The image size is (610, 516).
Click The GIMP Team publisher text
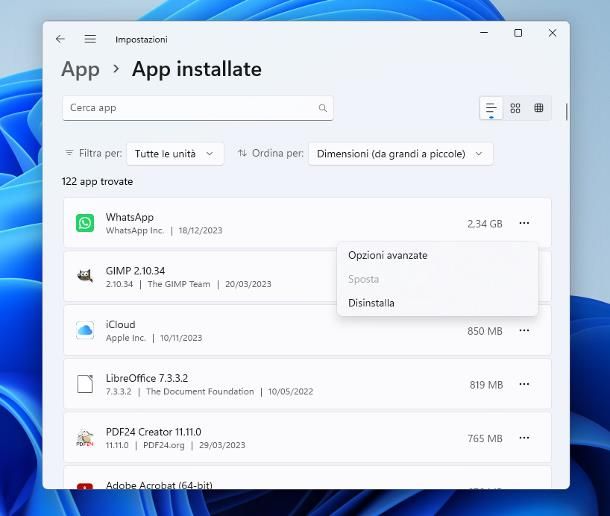click(x=179, y=284)
